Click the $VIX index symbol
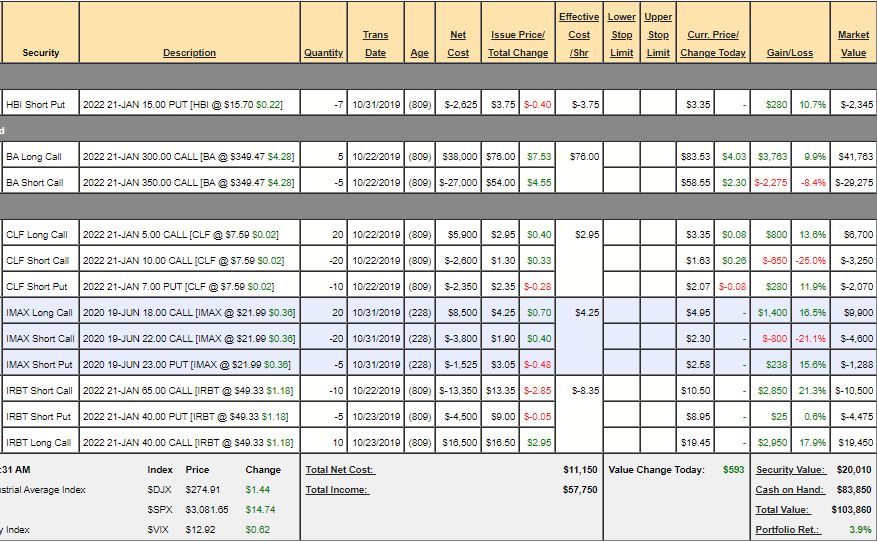The height and width of the screenshot is (542, 877). [158, 529]
